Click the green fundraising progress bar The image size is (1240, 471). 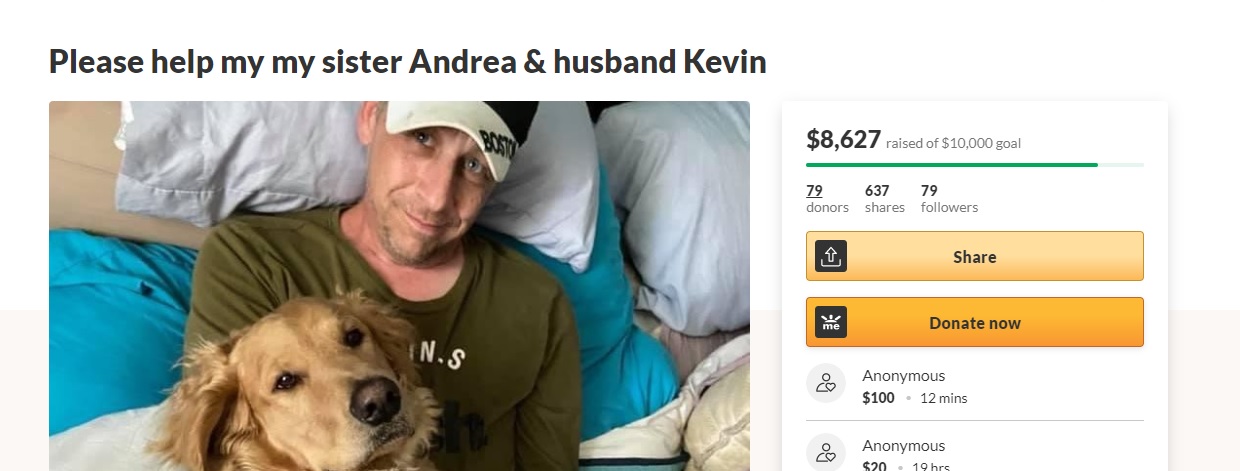975,164
